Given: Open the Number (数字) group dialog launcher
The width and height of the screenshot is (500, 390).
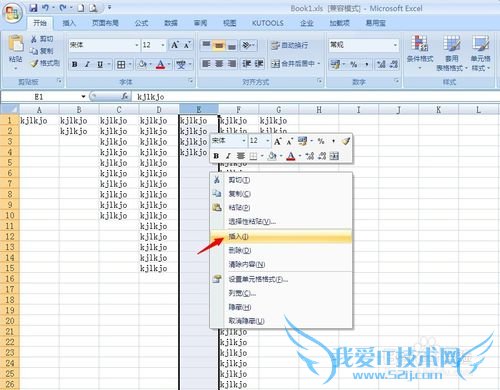Looking at the screenshot, I should 396,81.
